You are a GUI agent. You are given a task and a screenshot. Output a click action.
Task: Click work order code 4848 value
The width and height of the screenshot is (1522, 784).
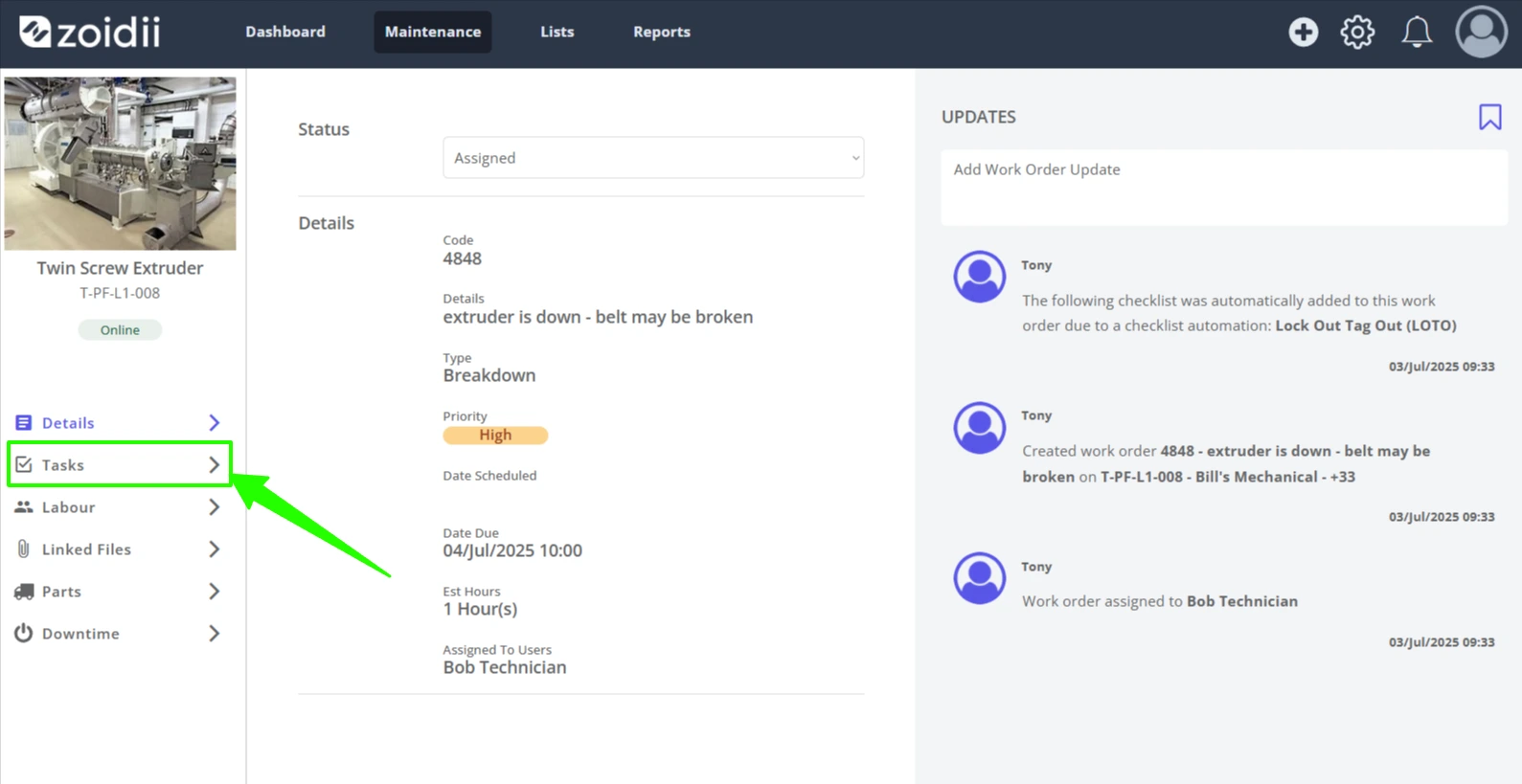[462, 258]
